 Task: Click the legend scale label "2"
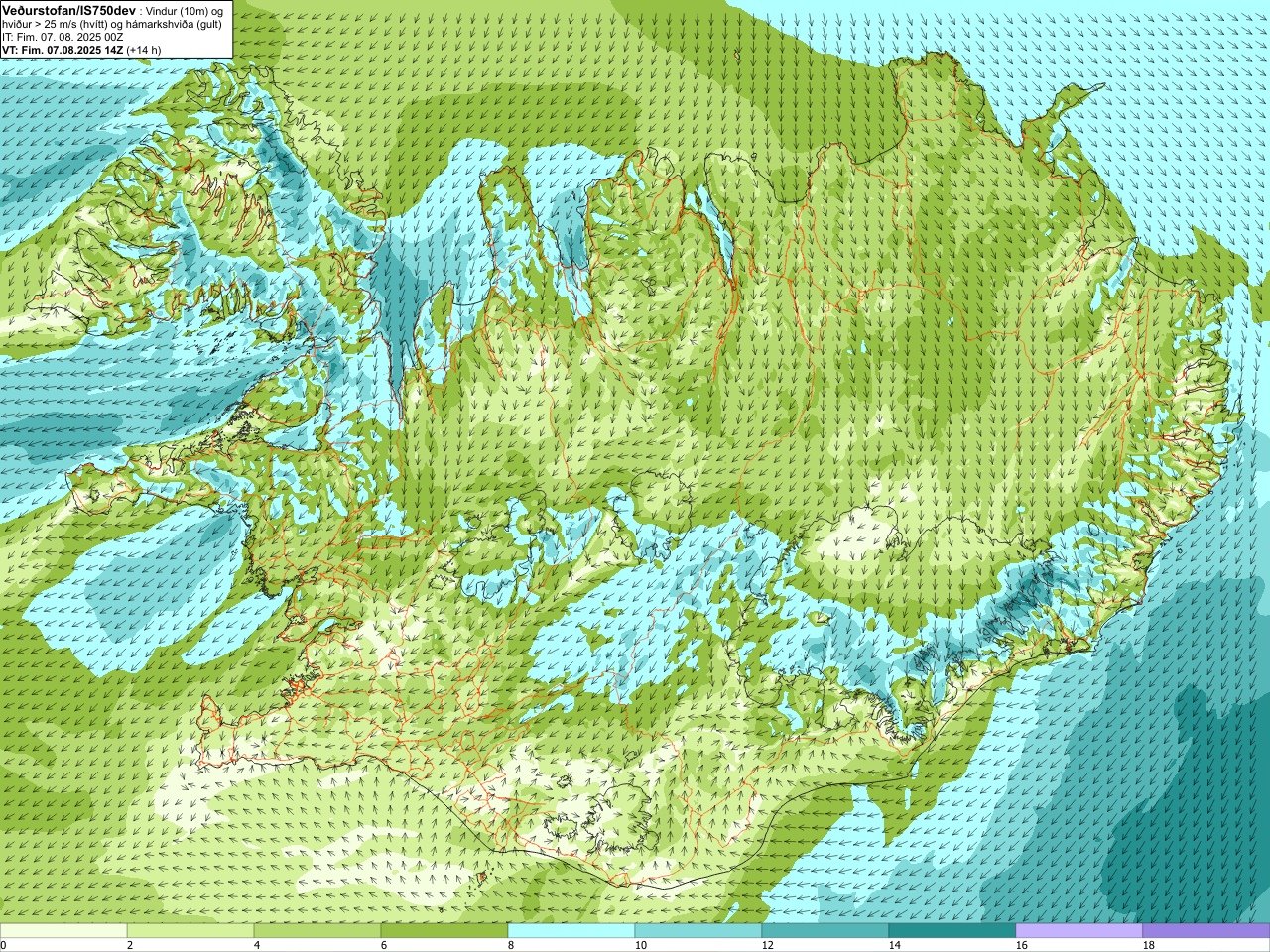[x=130, y=945]
